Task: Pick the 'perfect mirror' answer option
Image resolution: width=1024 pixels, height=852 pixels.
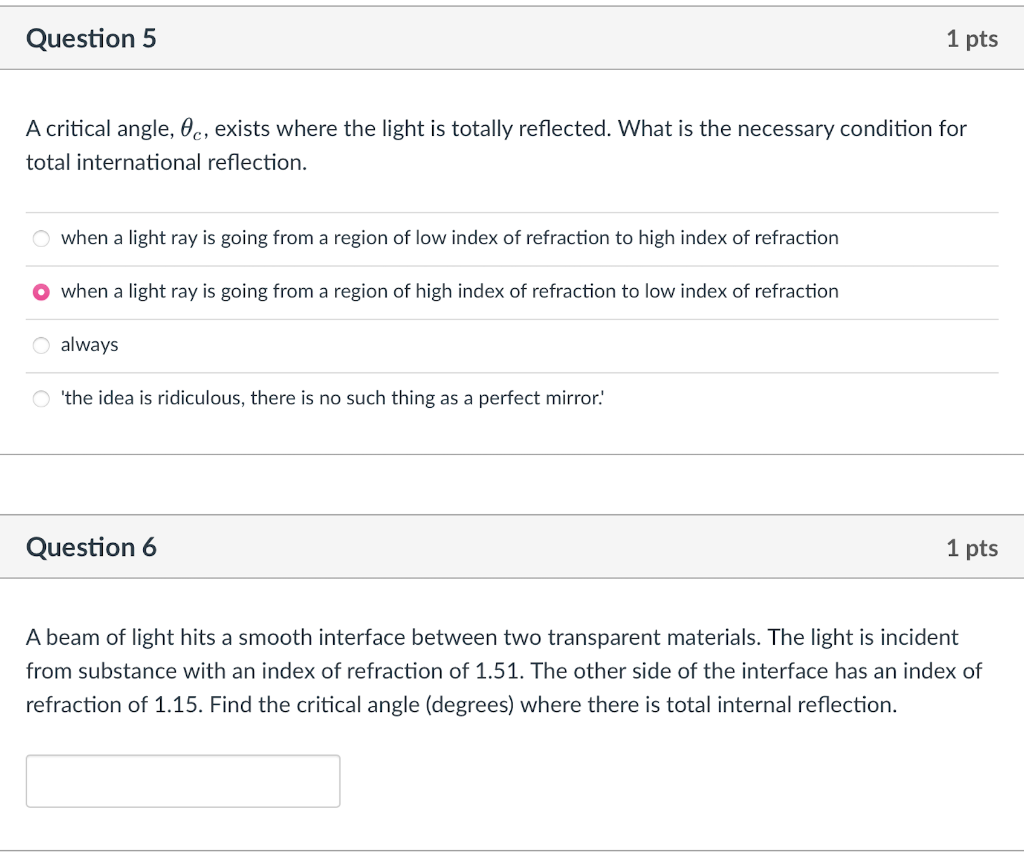Action: [x=40, y=398]
